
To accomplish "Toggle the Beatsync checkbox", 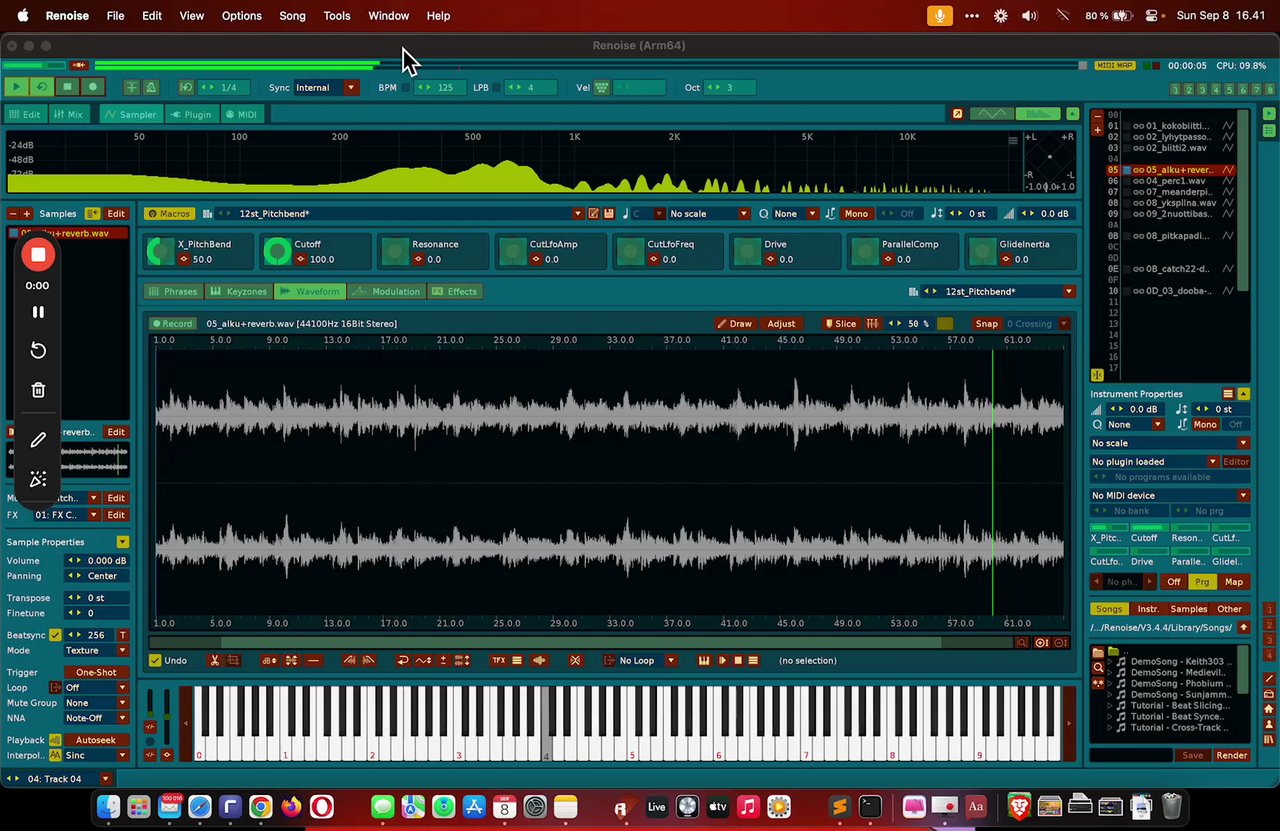I will pos(55,635).
